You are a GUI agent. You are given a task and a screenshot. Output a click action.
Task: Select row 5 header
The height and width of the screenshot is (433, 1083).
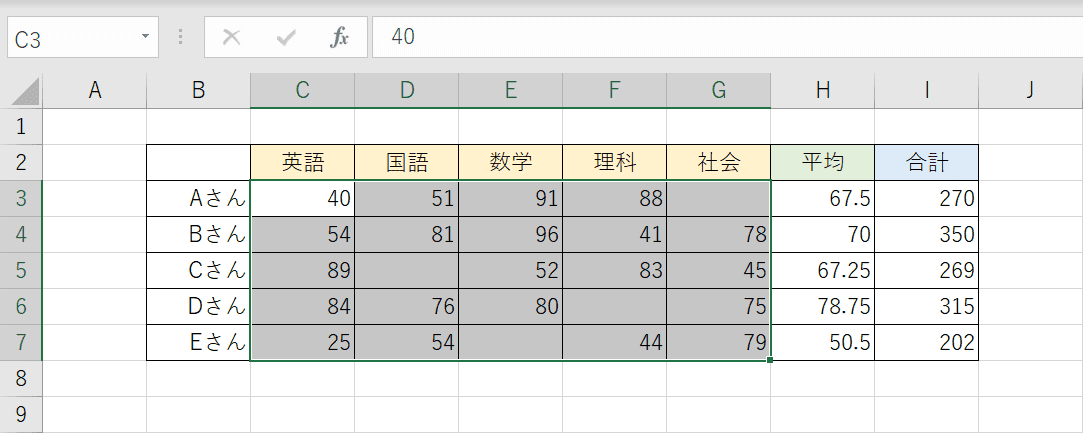21,270
